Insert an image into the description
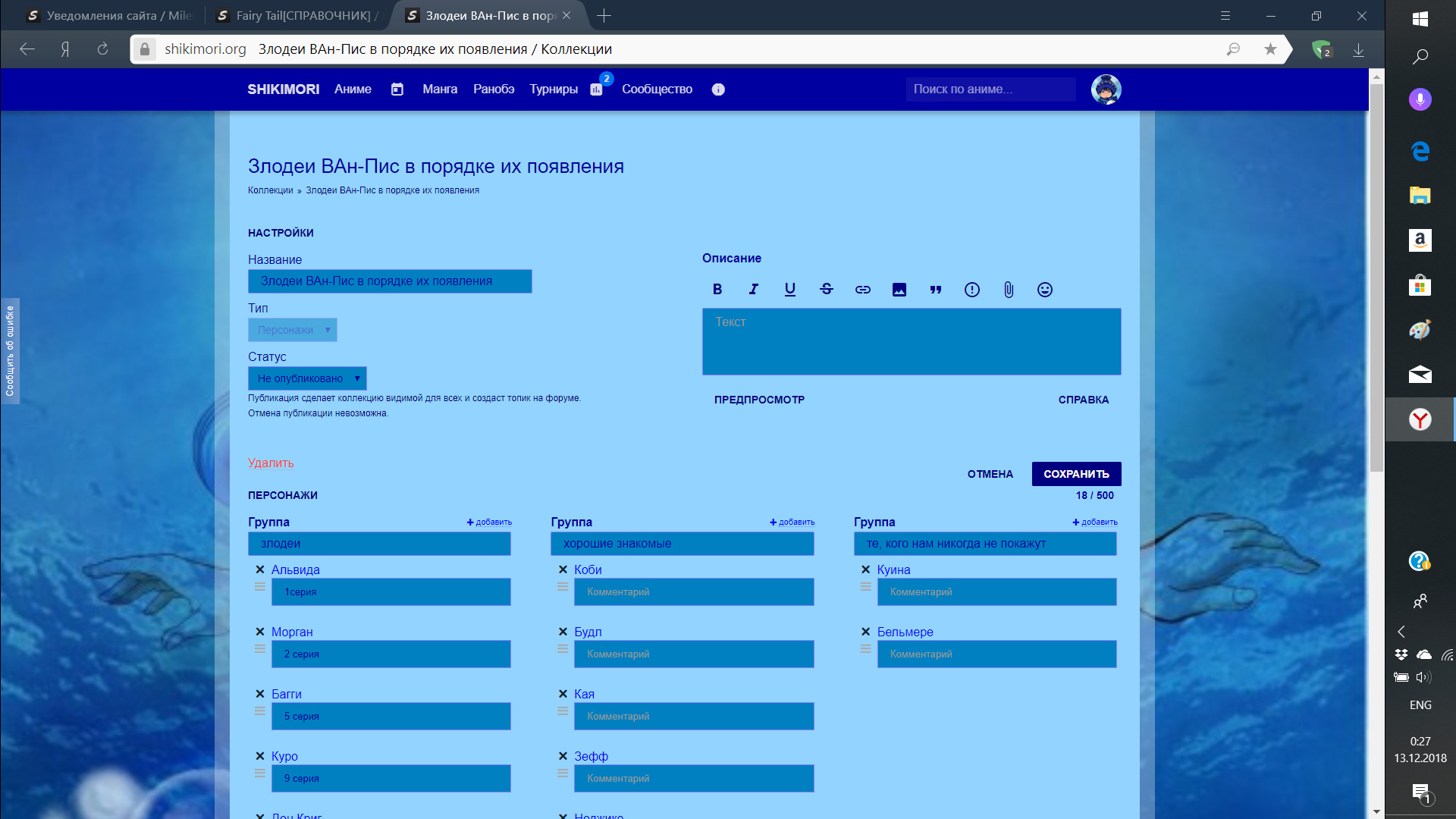This screenshot has height=819, width=1456. tap(899, 290)
